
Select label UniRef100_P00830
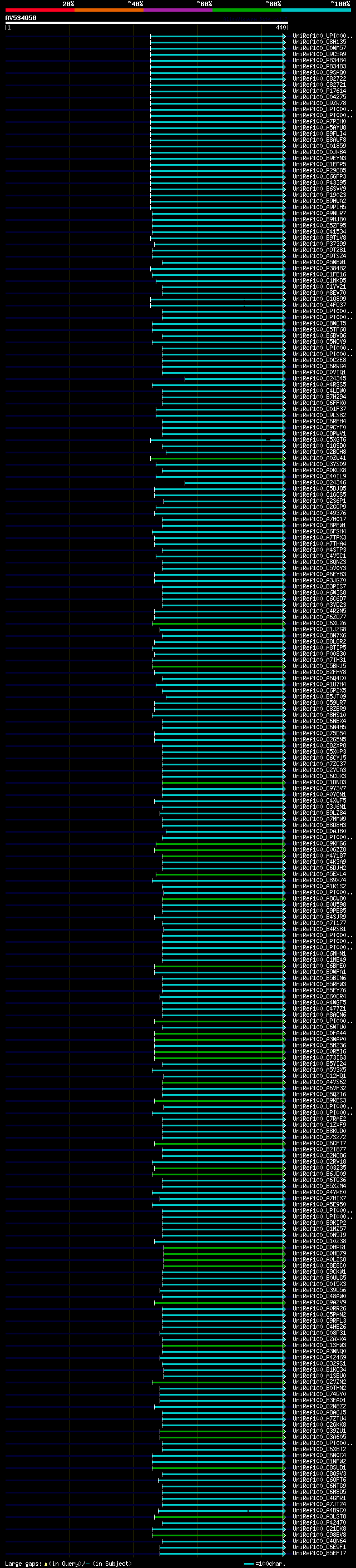click(x=319, y=654)
